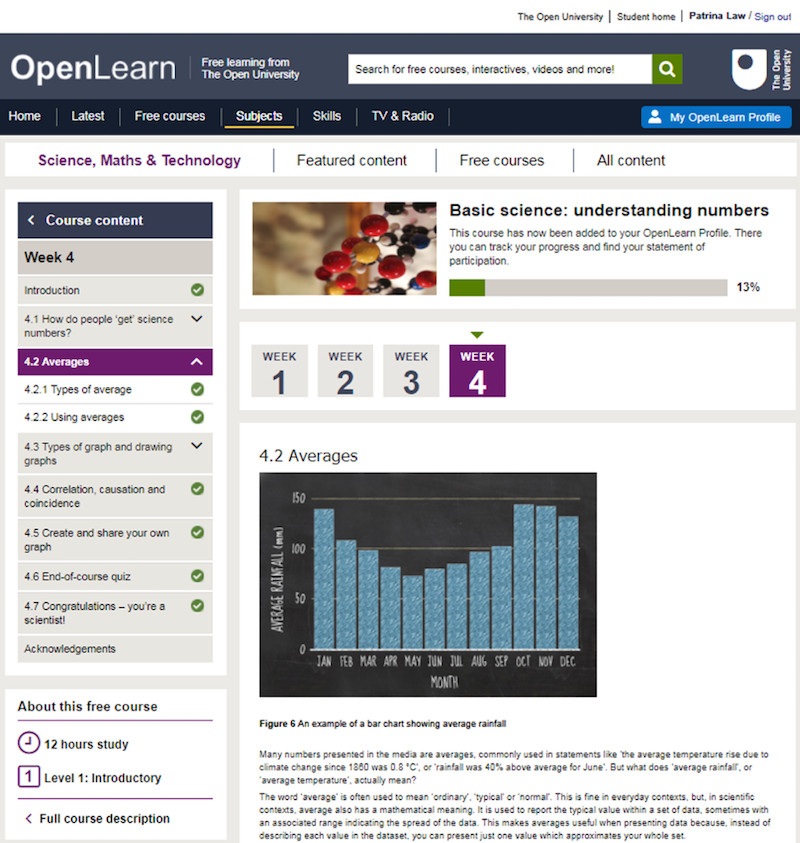Switch to the Week 2 tab
This screenshot has width=800, height=843.
345,371
